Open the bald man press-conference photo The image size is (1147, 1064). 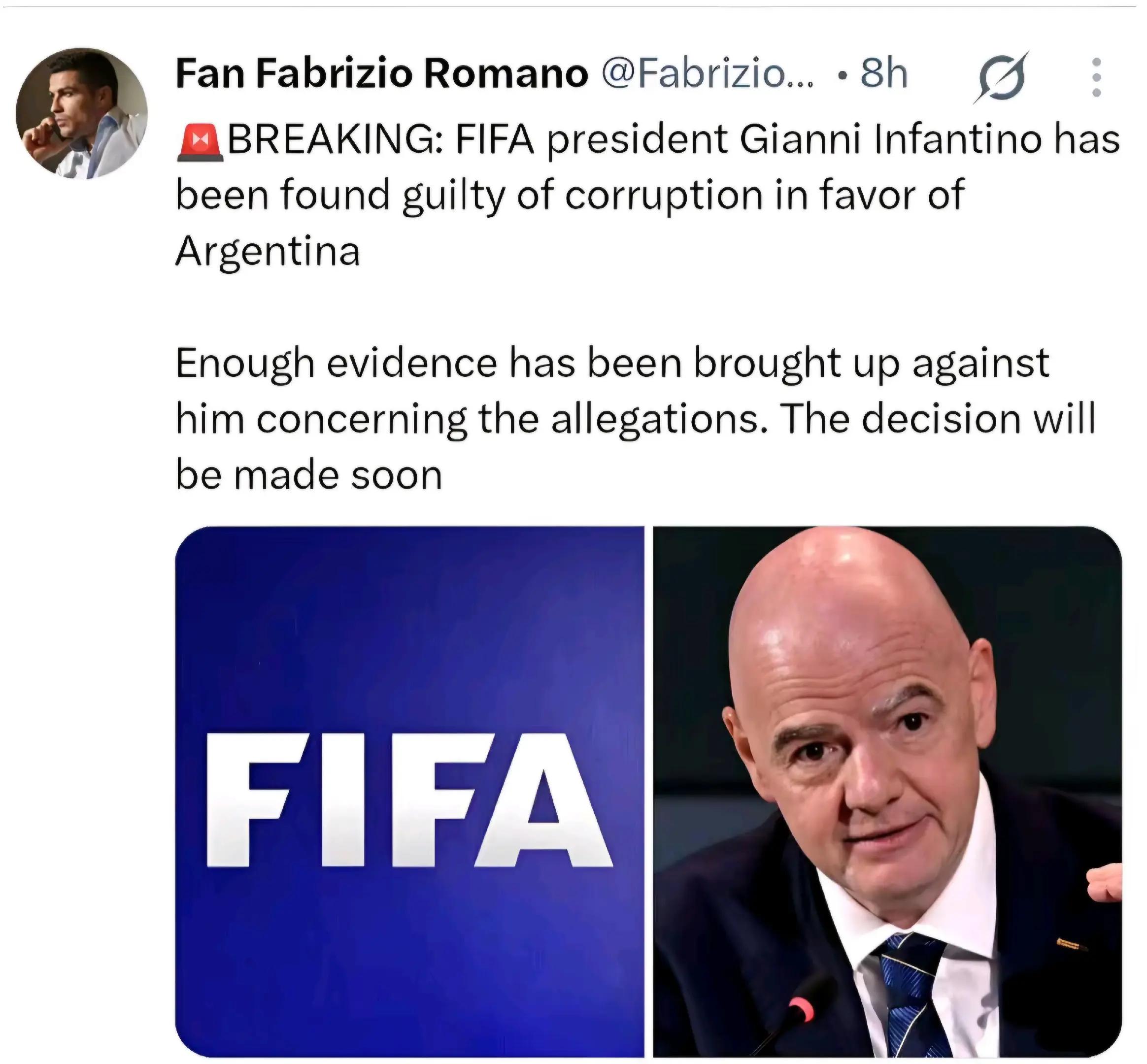[887, 791]
